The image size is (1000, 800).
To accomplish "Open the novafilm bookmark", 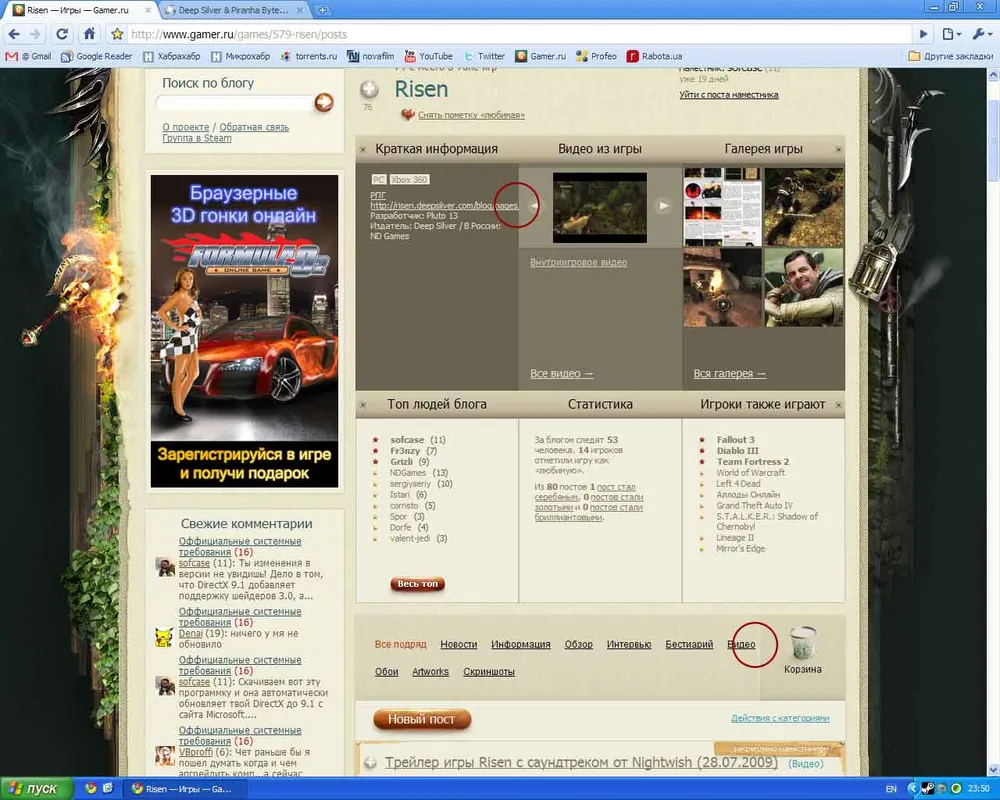I will [371, 56].
